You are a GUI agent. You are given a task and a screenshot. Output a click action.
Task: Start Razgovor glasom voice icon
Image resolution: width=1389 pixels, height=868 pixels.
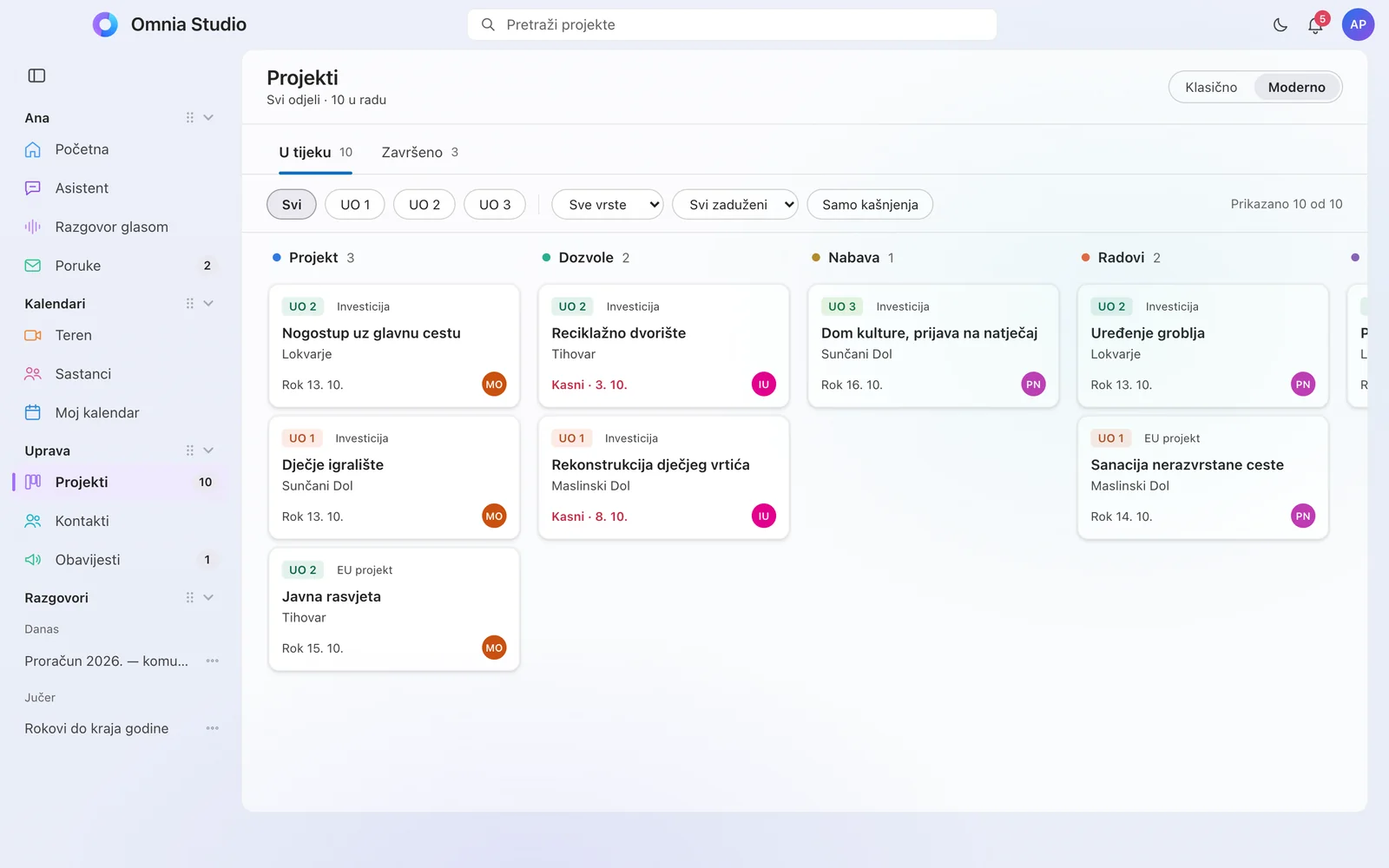[33, 227]
